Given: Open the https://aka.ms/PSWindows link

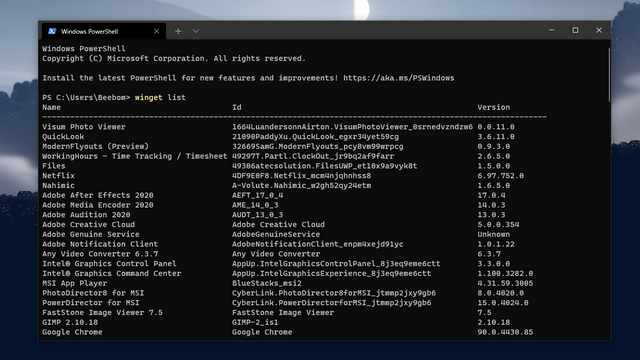Looking at the screenshot, I should 398,78.
